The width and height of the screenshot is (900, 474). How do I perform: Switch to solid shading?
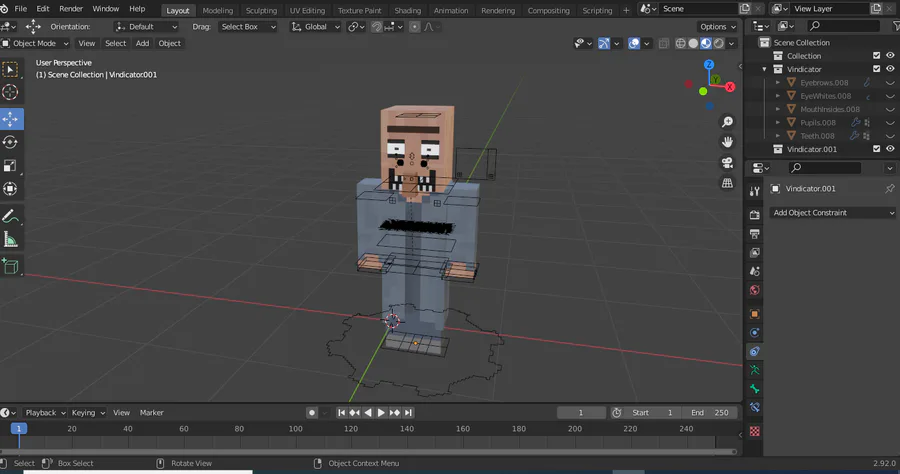tap(693, 44)
